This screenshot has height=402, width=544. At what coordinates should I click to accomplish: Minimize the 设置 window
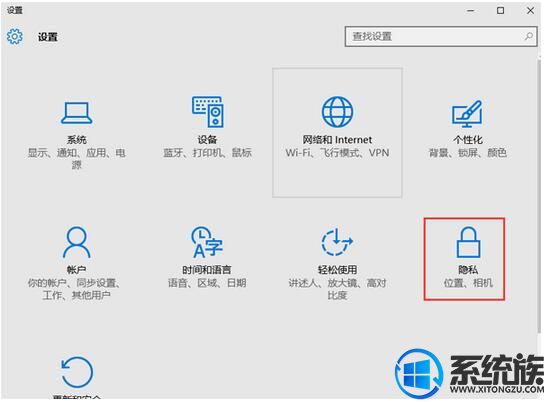click(x=470, y=11)
